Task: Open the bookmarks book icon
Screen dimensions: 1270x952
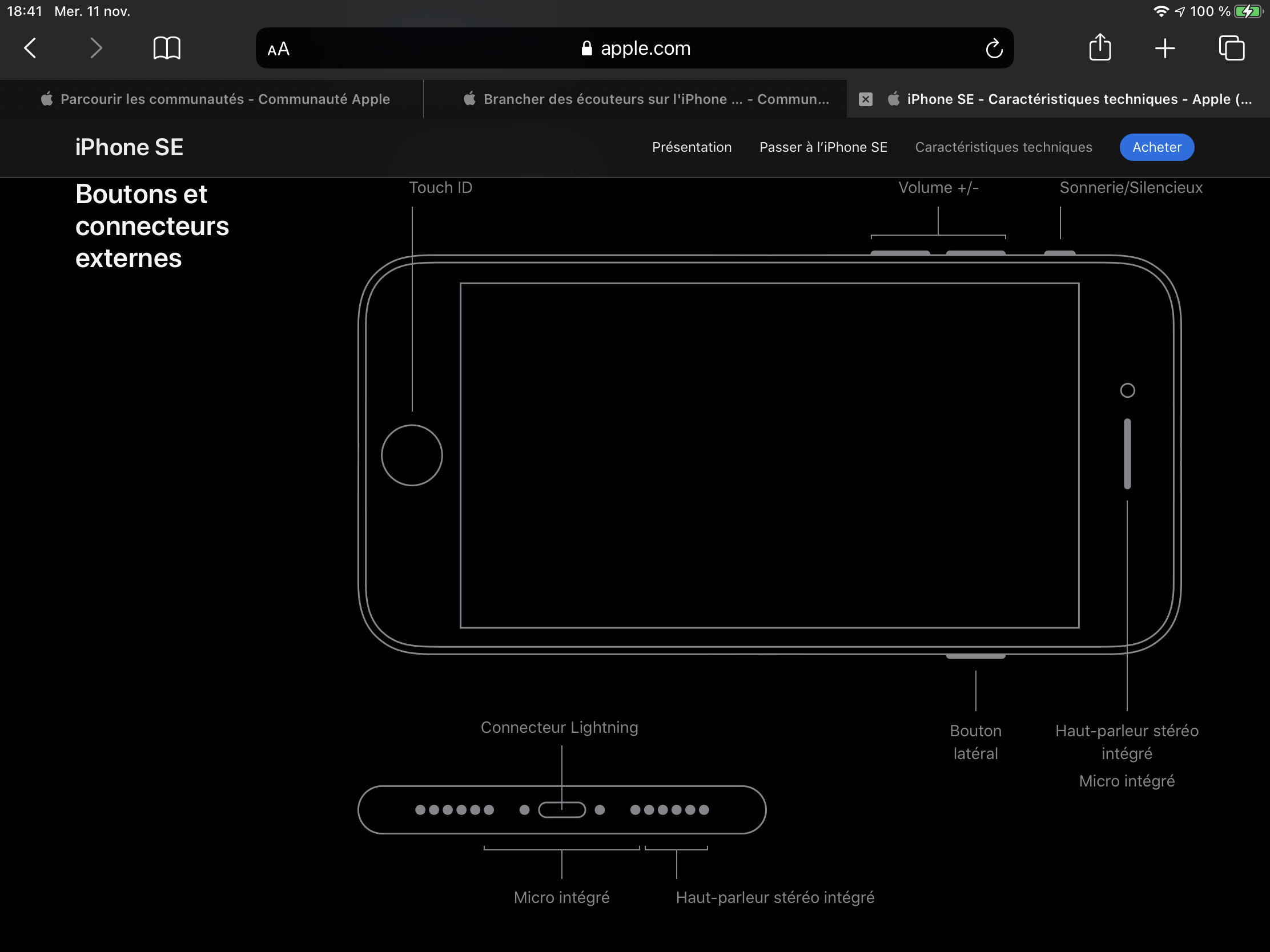Action: click(x=167, y=48)
